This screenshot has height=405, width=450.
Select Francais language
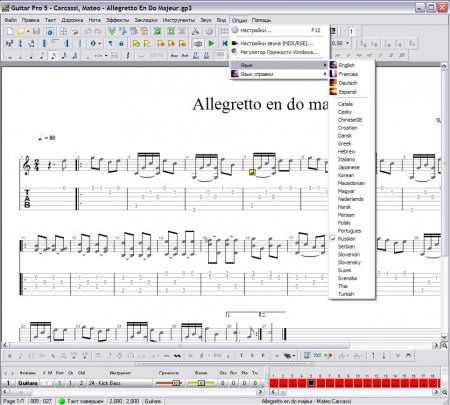pyautogui.click(x=352, y=74)
